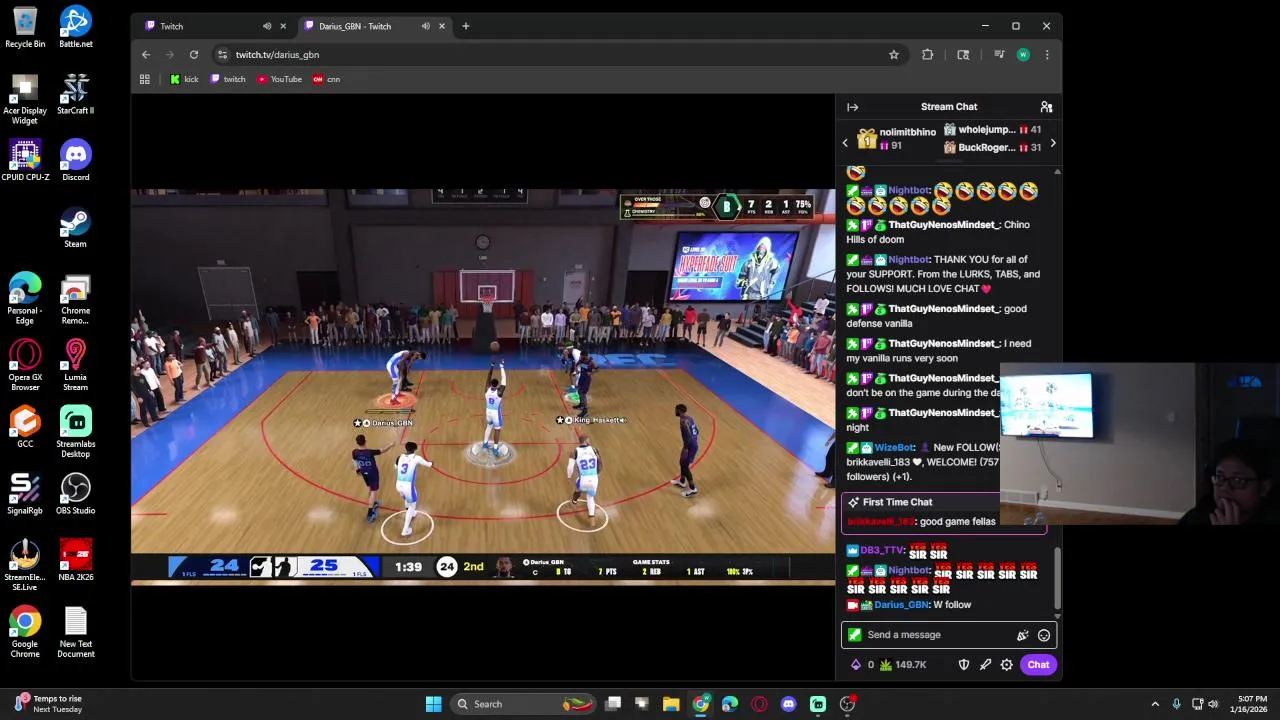Open the Shield Mode icon
The image size is (1280, 720).
(x=964, y=665)
